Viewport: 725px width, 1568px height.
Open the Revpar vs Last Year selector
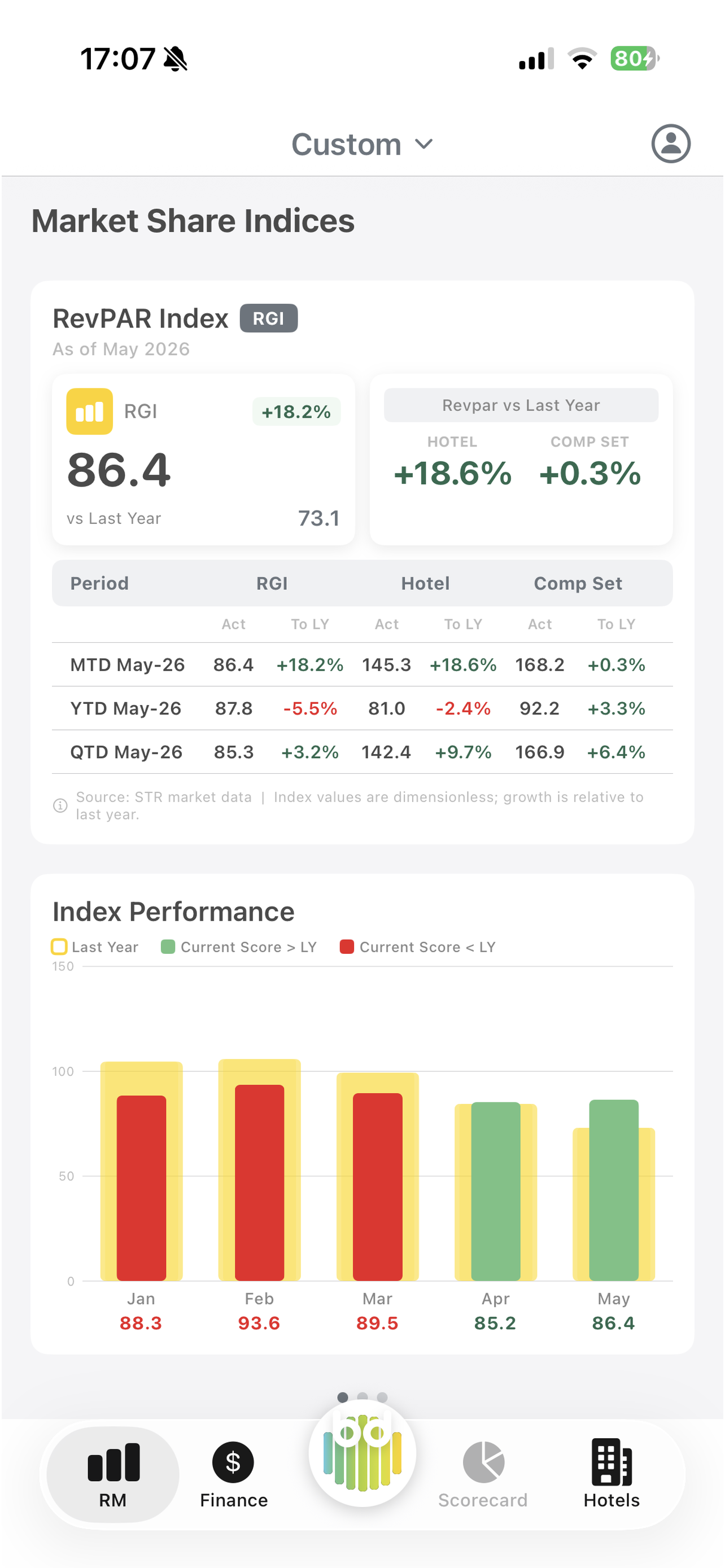(521, 405)
